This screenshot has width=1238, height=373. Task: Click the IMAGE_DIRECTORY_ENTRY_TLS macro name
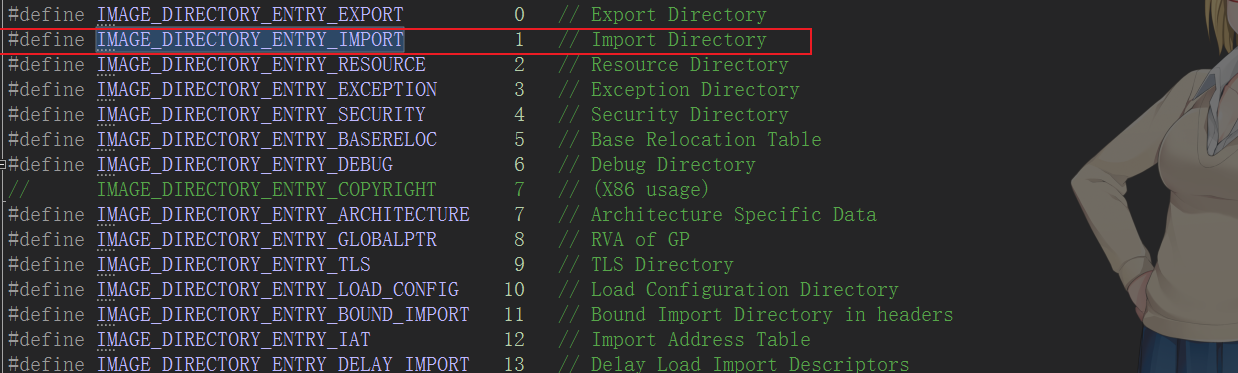pos(234,265)
